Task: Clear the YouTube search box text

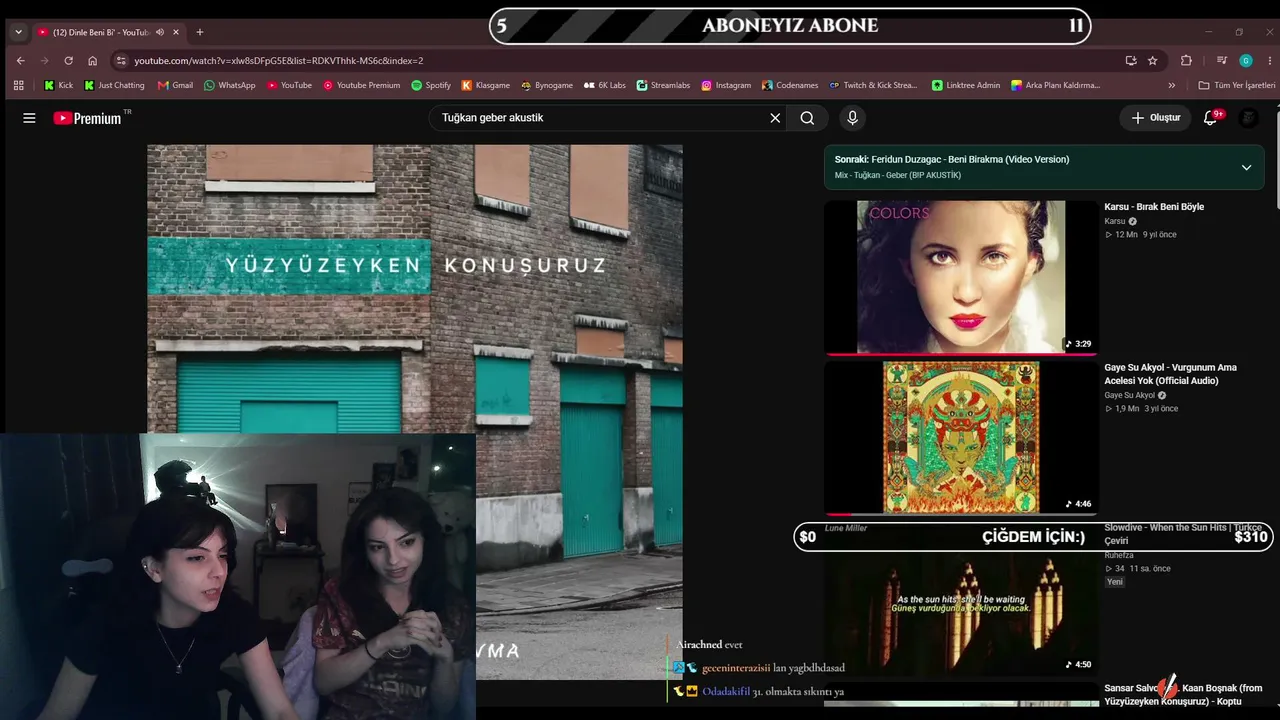Action: [x=775, y=118]
